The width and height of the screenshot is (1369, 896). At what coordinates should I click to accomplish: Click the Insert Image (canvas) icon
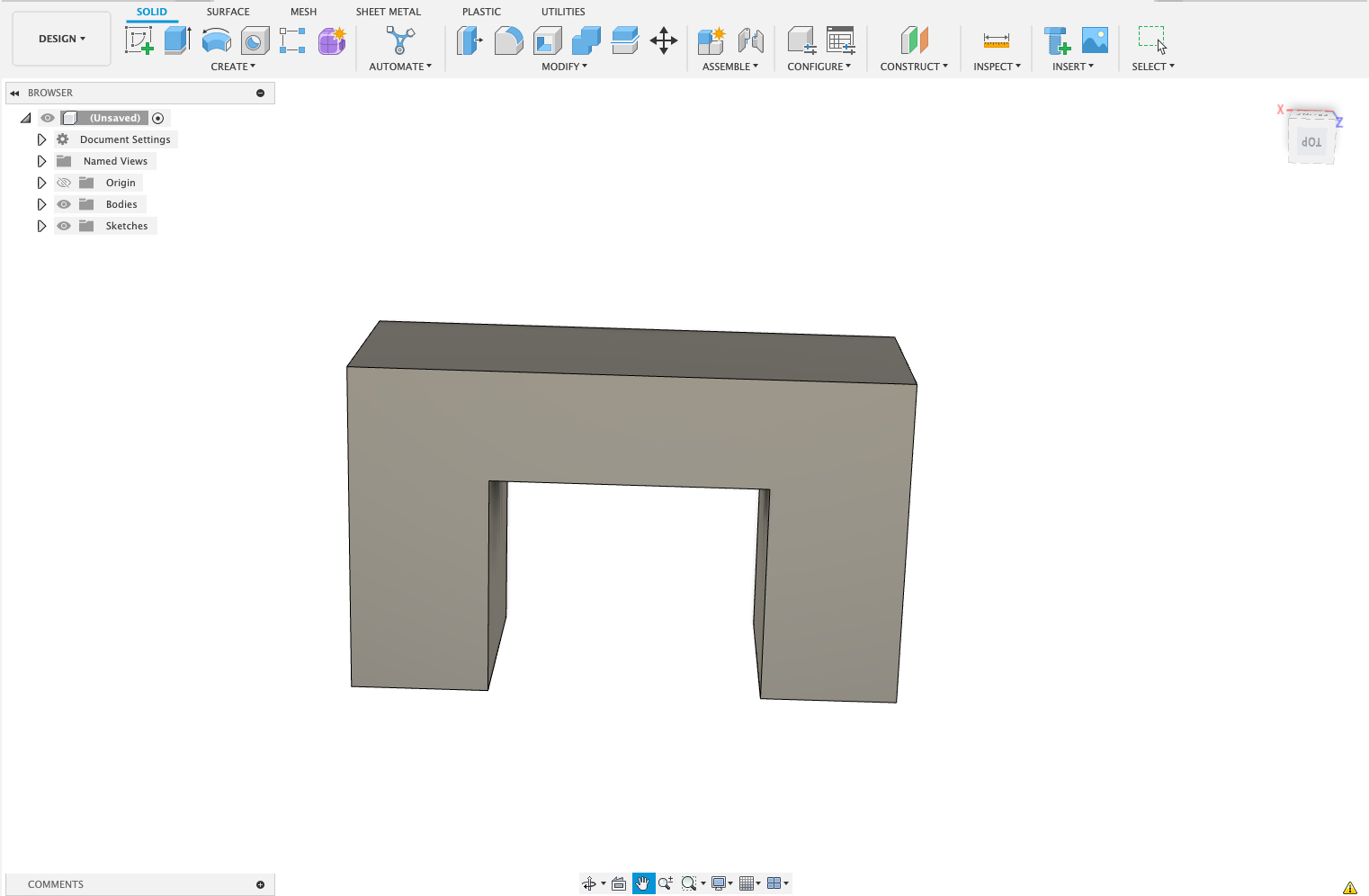(x=1095, y=40)
